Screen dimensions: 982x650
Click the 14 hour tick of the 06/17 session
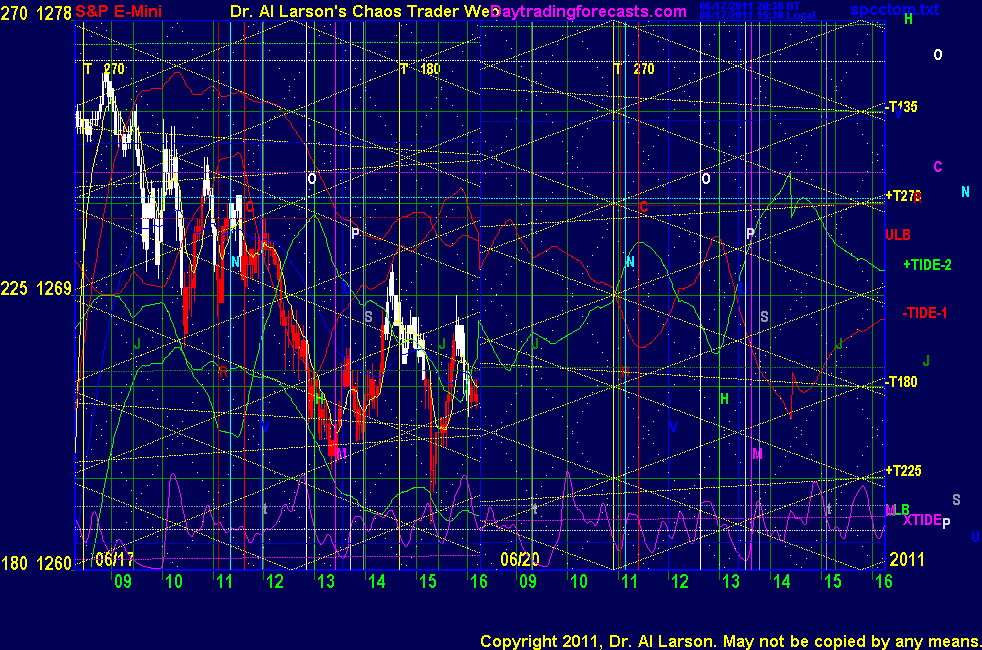coord(376,582)
